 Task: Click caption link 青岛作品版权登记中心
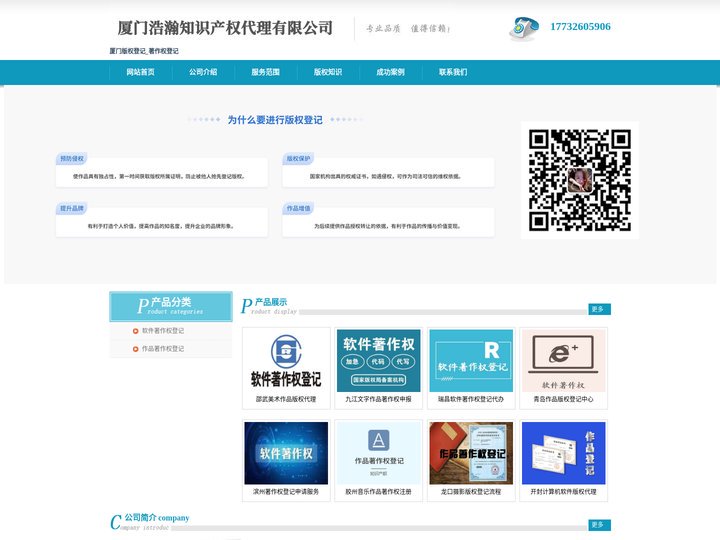pos(563,399)
